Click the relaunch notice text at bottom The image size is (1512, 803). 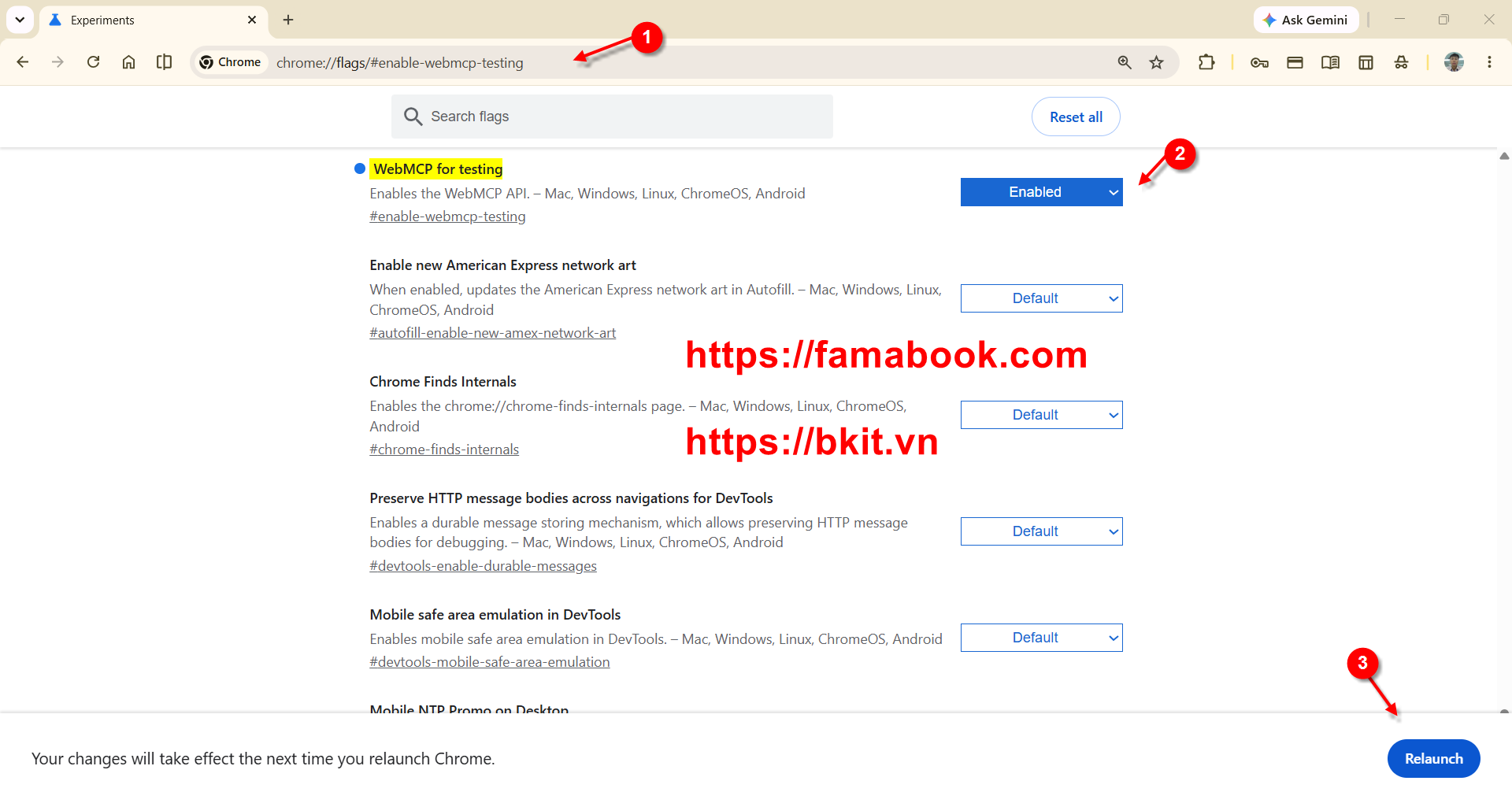(x=263, y=759)
